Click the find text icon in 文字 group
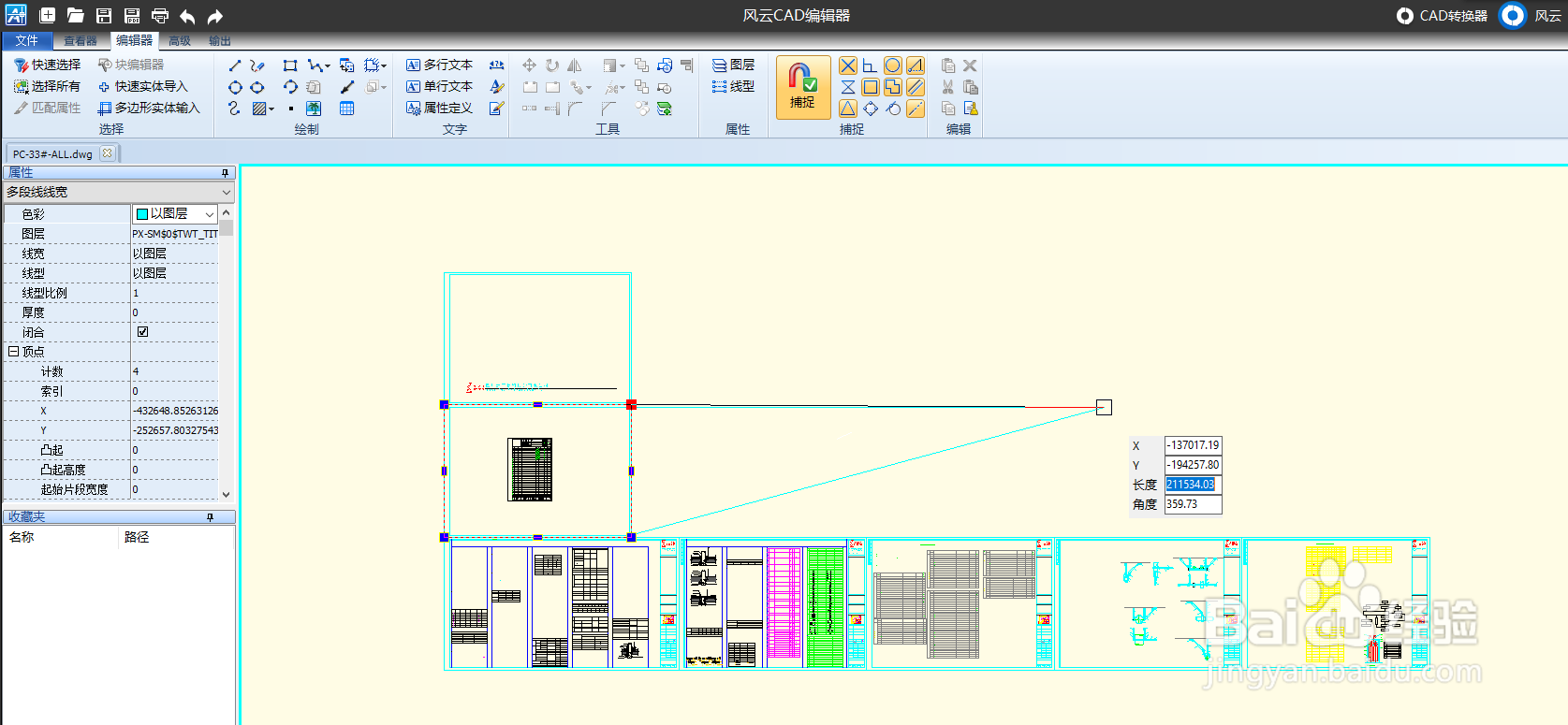Viewport: 1568px width, 725px height. pos(497,65)
